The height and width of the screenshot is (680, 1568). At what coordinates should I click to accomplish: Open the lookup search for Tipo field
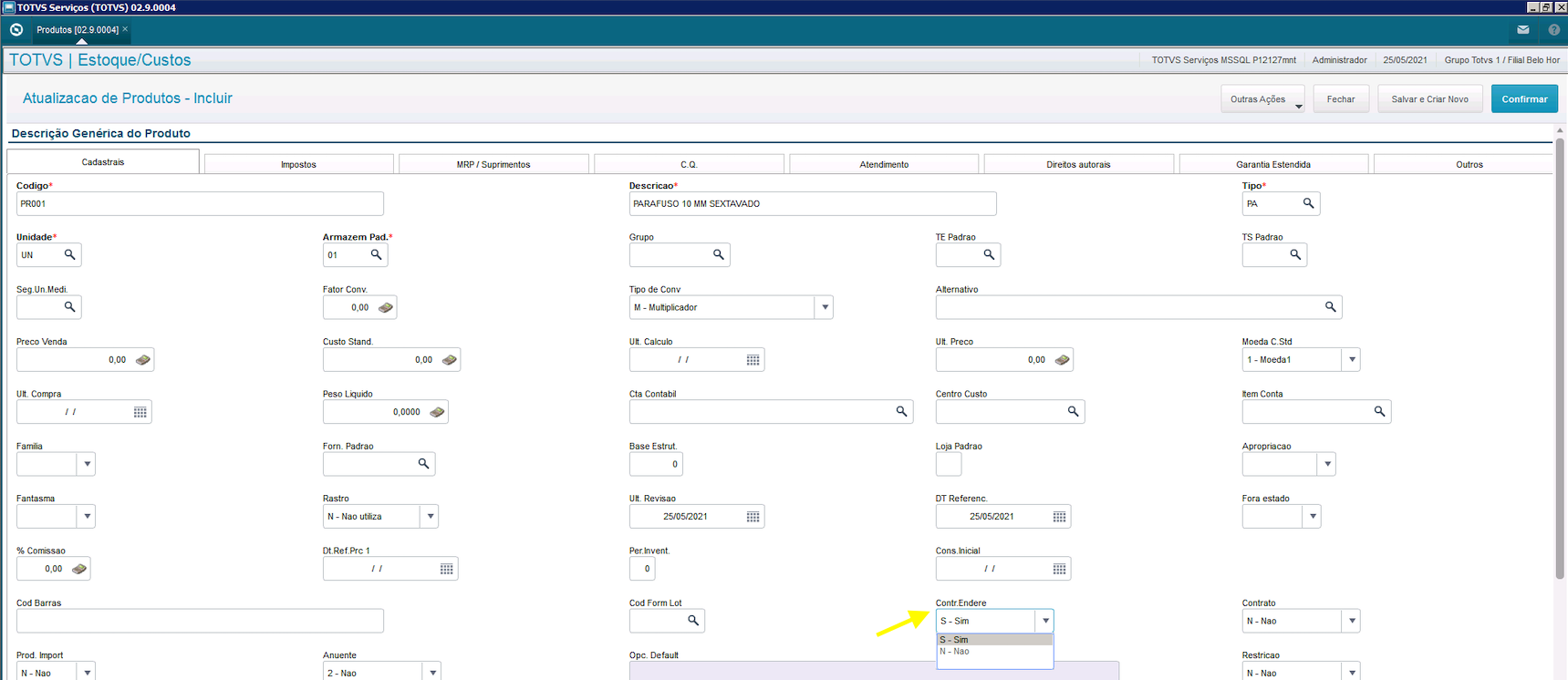click(x=1308, y=203)
